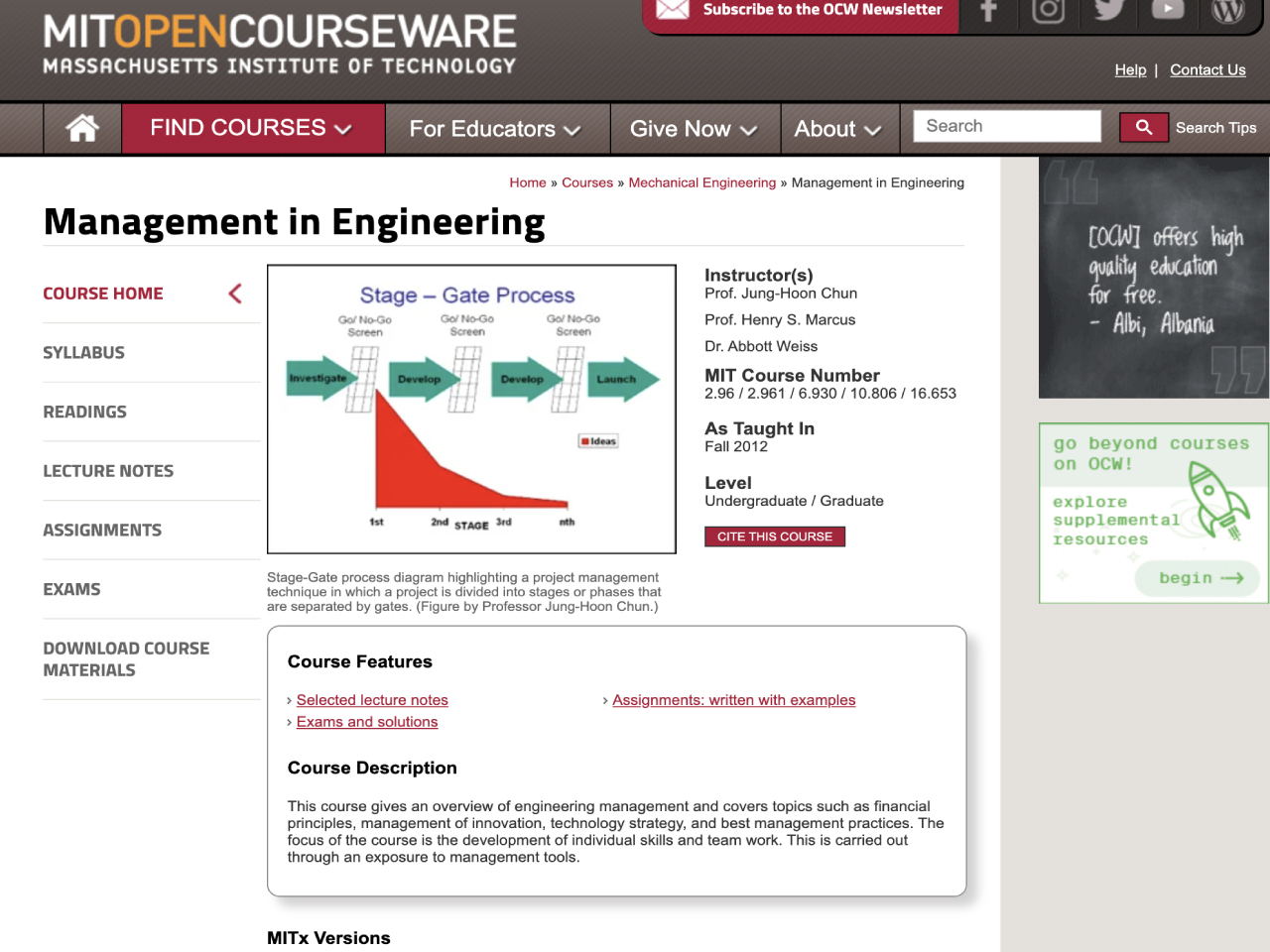The height and width of the screenshot is (952, 1270).
Task: Open the SYLLABUS section
Action: (83, 353)
